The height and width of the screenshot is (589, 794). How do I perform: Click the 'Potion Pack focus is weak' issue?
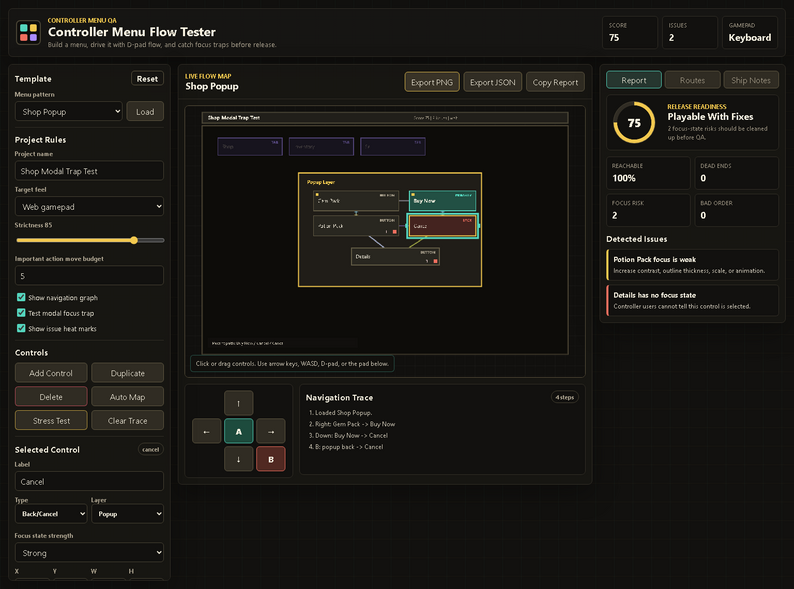click(x=692, y=264)
